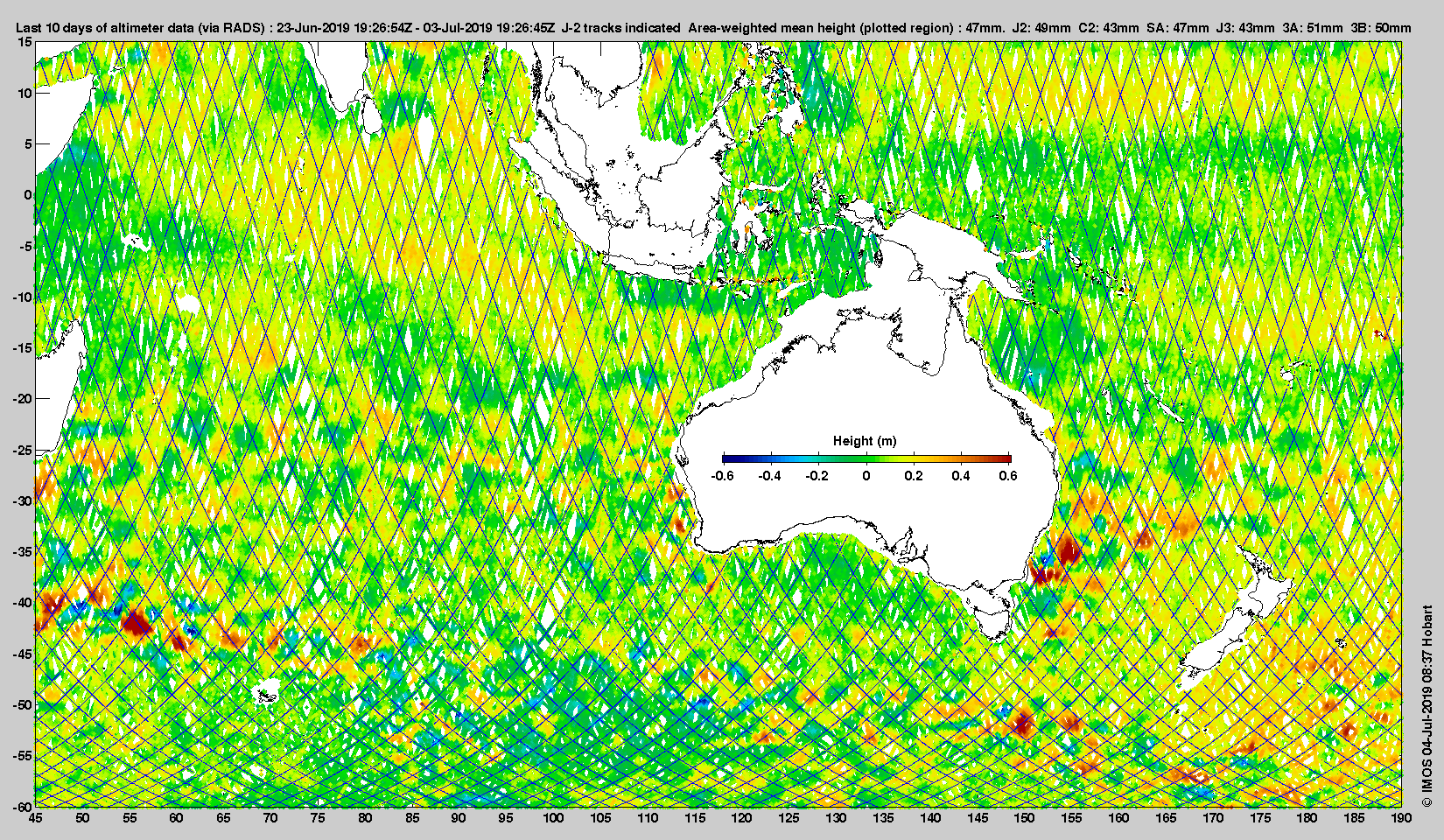This screenshot has width=1444, height=840.
Task: Select the 0.4 colorbar tick label
Action: (961, 476)
